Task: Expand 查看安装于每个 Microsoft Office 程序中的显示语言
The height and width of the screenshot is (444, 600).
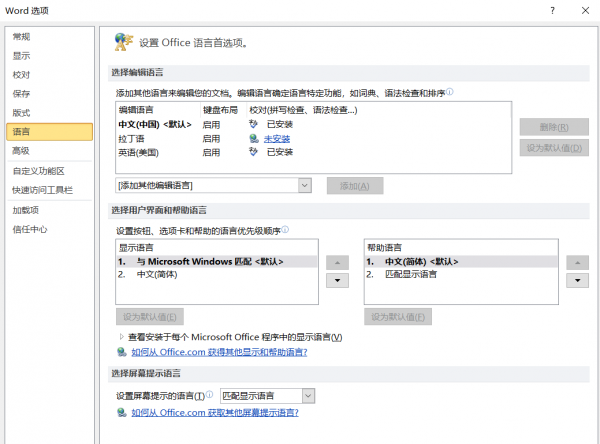Action: point(121,337)
